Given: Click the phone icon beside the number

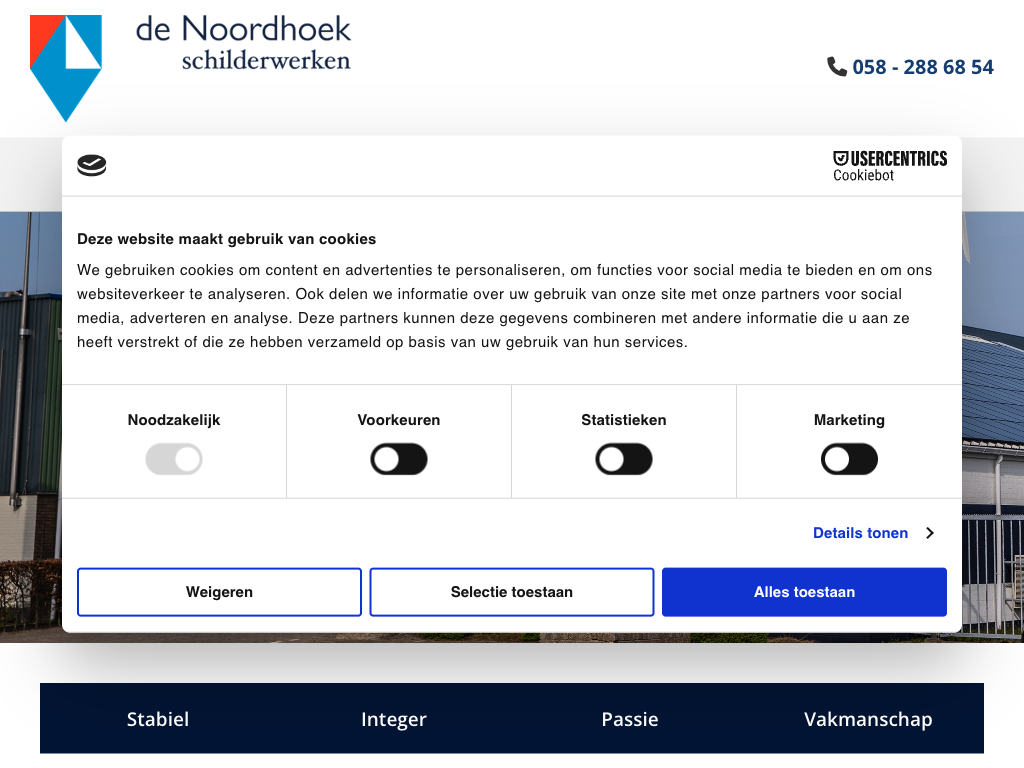Looking at the screenshot, I should (x=837, y=66).
